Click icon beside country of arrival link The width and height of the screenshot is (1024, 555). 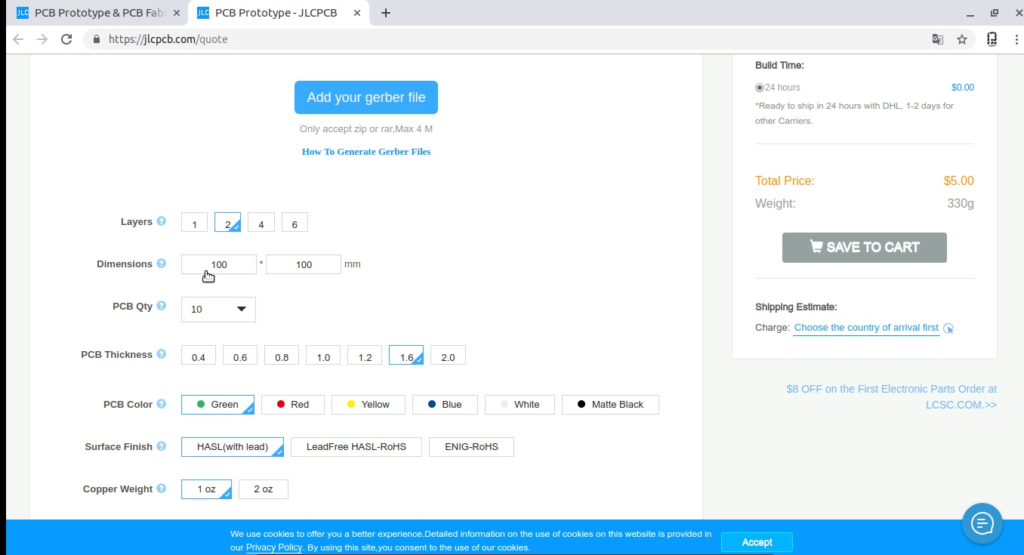coord(948,328)
